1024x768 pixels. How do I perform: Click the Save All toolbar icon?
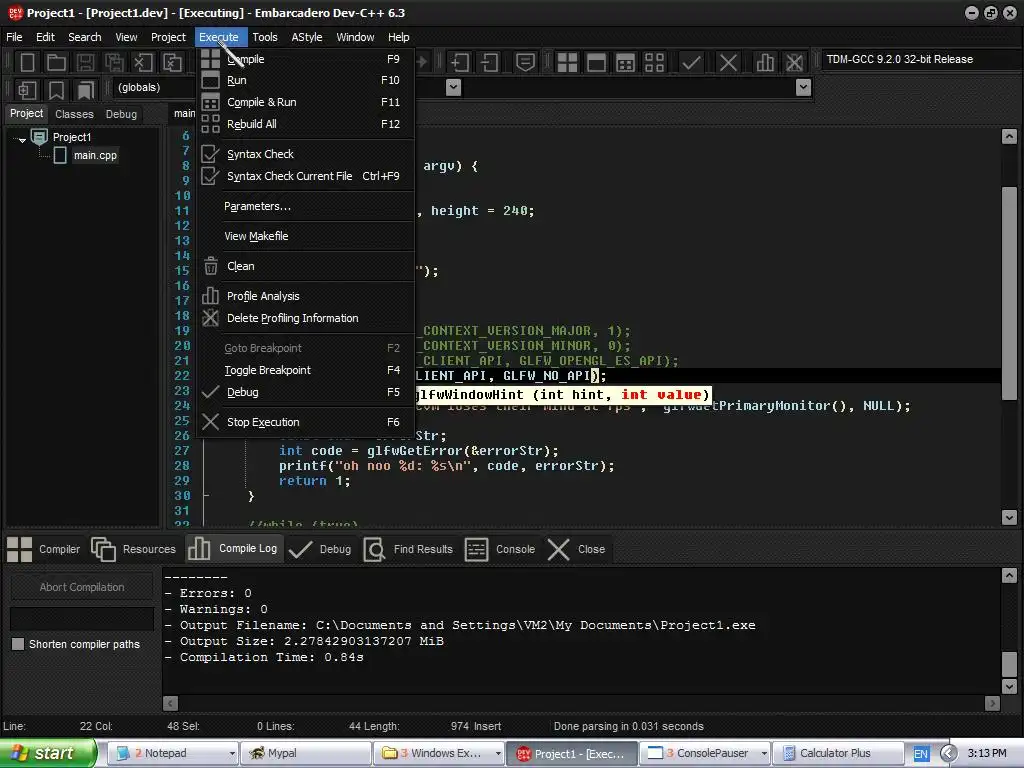tap(114, 63)
